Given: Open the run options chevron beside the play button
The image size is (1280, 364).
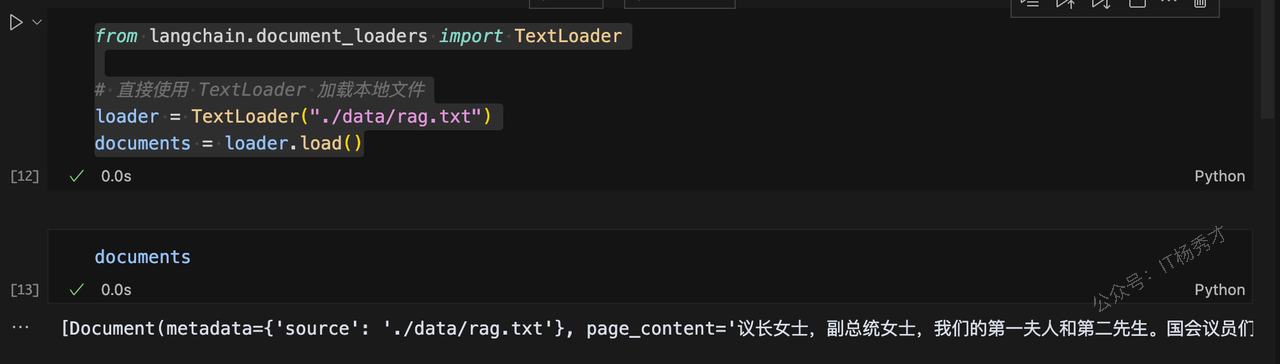Looking at the screenshot, I should click(38, 22).
